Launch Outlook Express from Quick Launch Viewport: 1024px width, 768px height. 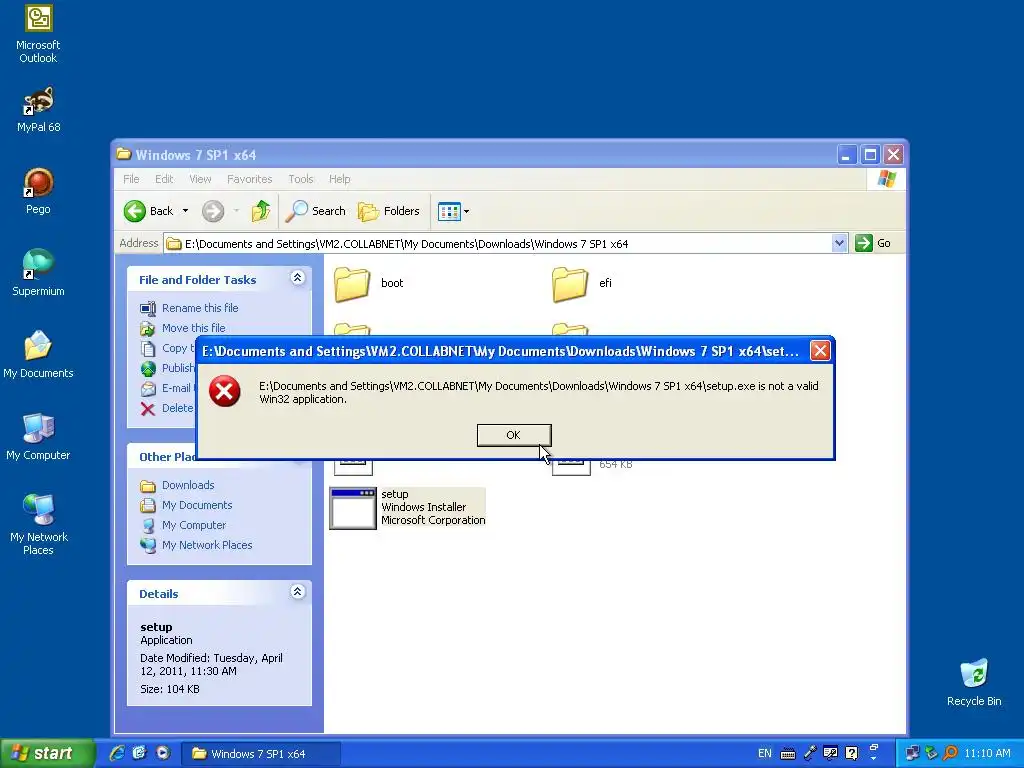(139, 753)
